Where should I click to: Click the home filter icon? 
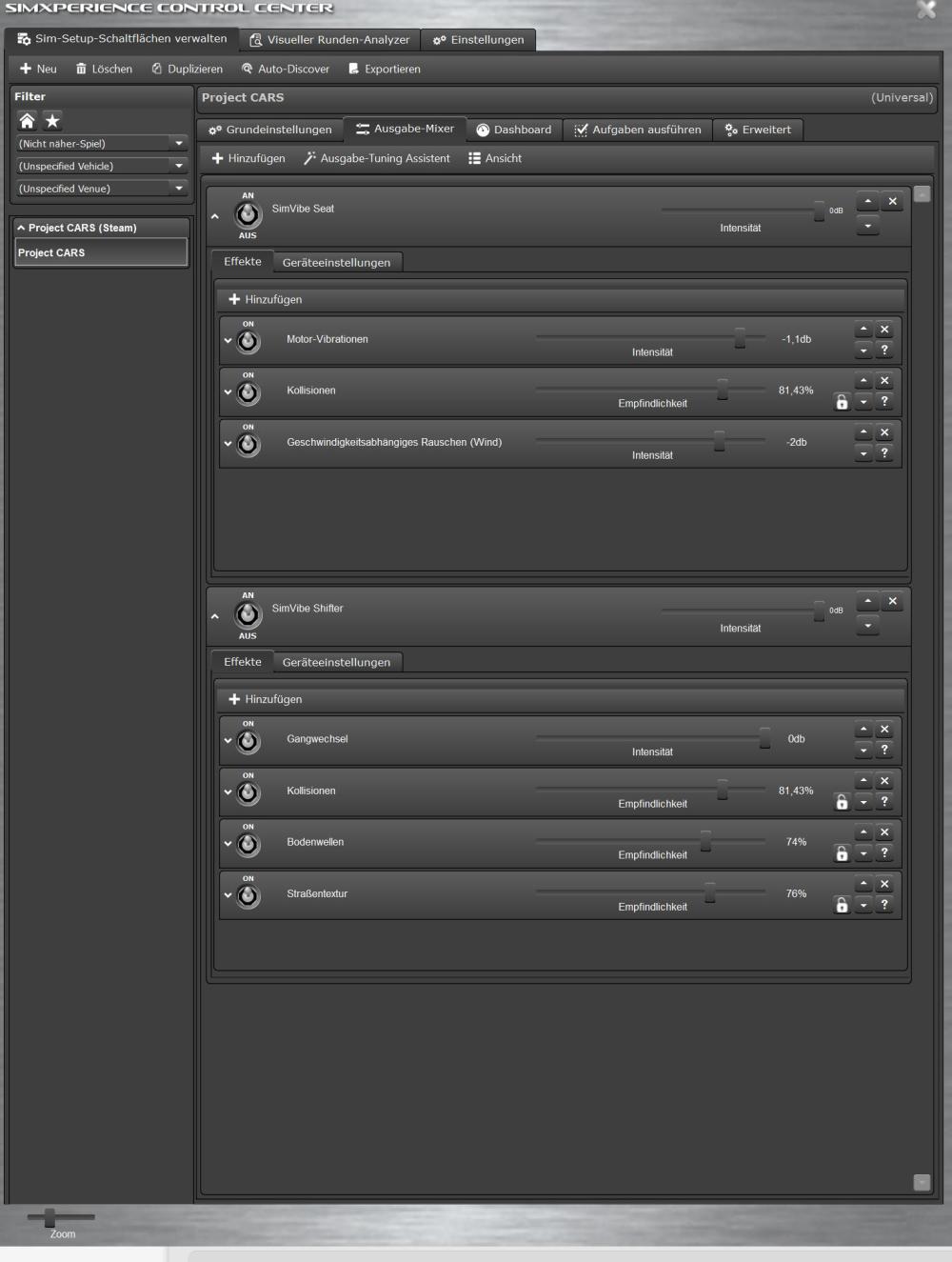click(28, 121)
